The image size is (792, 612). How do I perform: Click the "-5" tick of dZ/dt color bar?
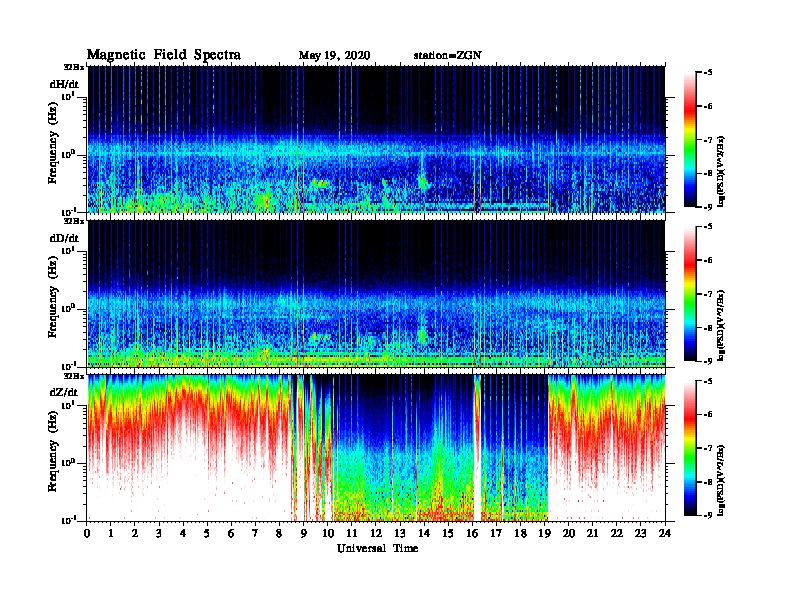pos(708,381)
